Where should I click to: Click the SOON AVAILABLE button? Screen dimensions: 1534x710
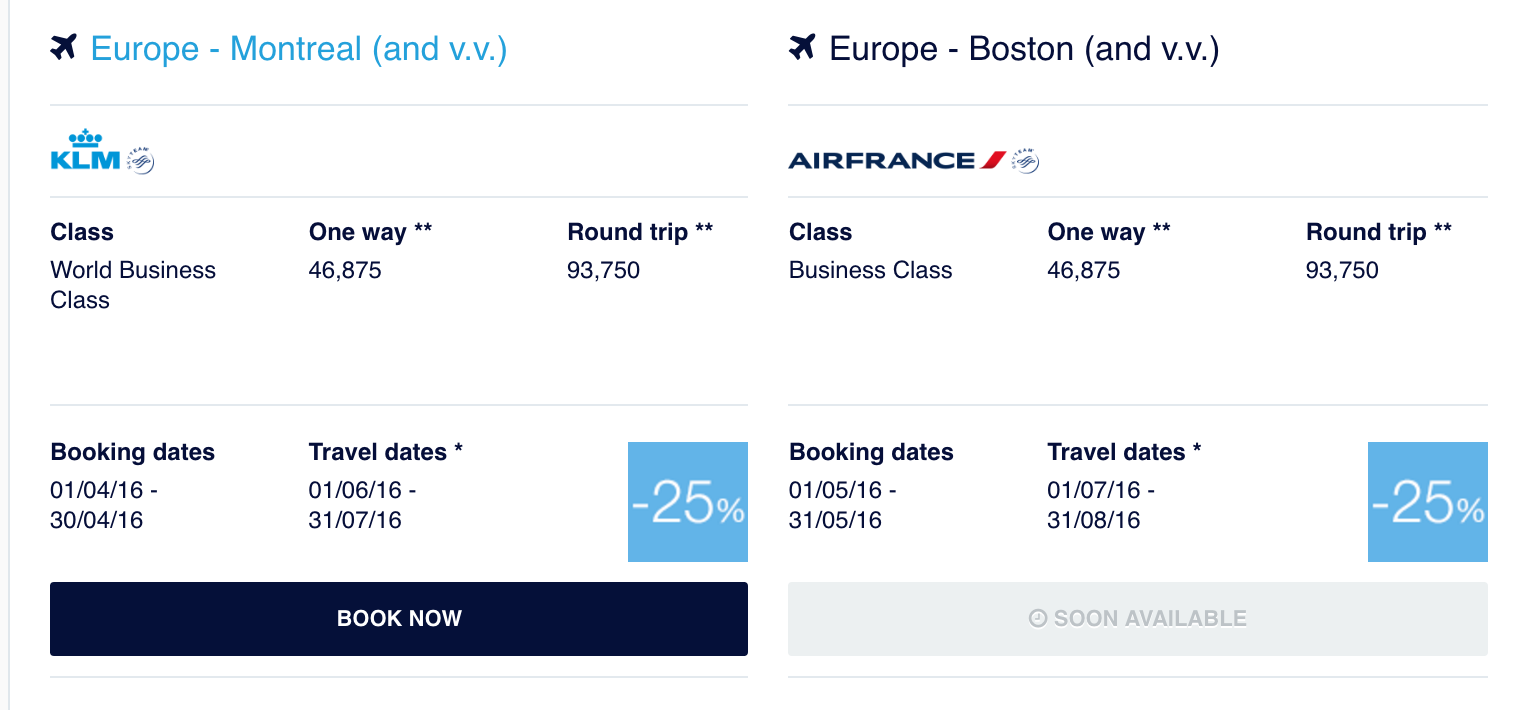(1138, 619)
